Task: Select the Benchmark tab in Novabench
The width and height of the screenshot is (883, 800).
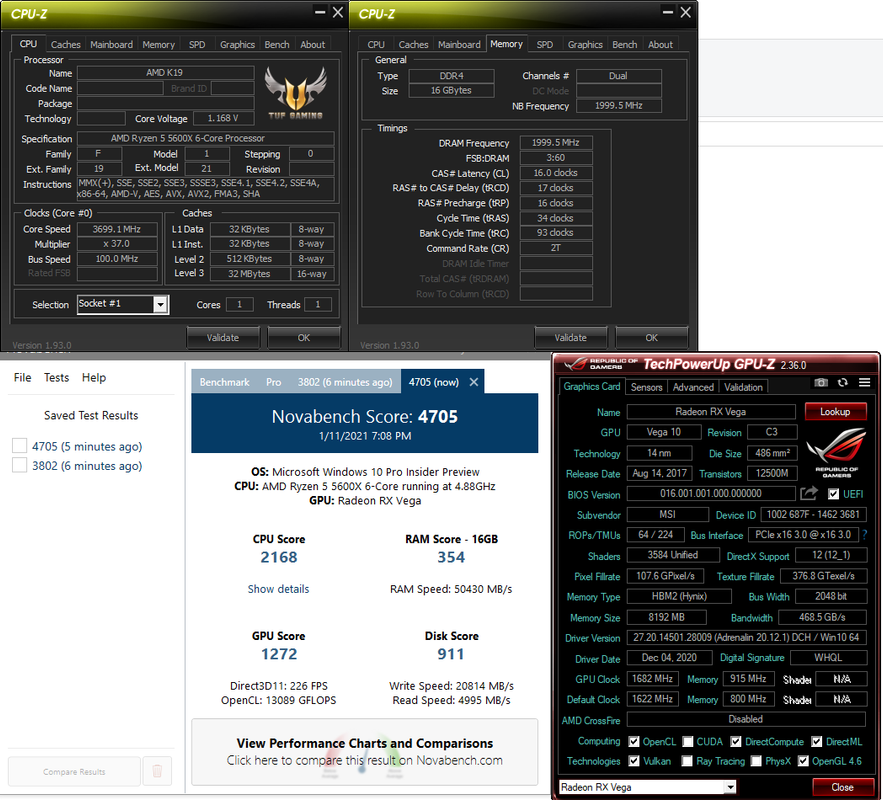Action: (x=224, y=382)
